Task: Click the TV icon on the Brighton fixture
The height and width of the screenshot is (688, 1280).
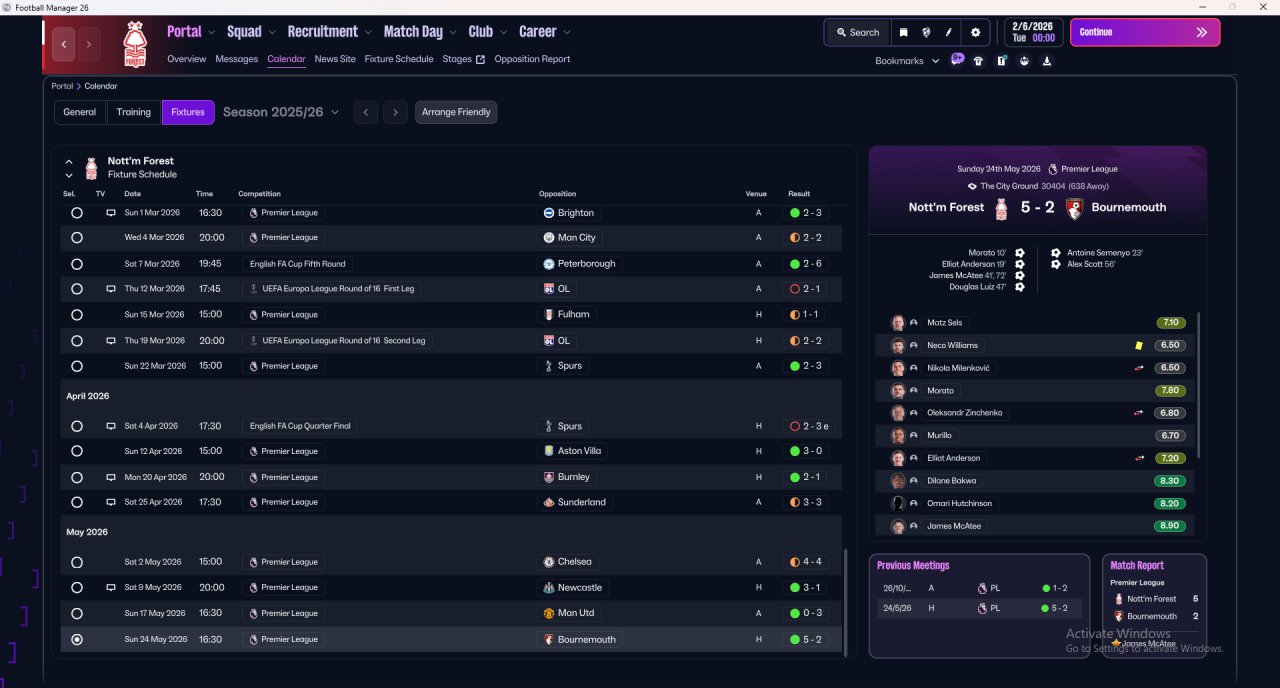Action: pos(111,213)
